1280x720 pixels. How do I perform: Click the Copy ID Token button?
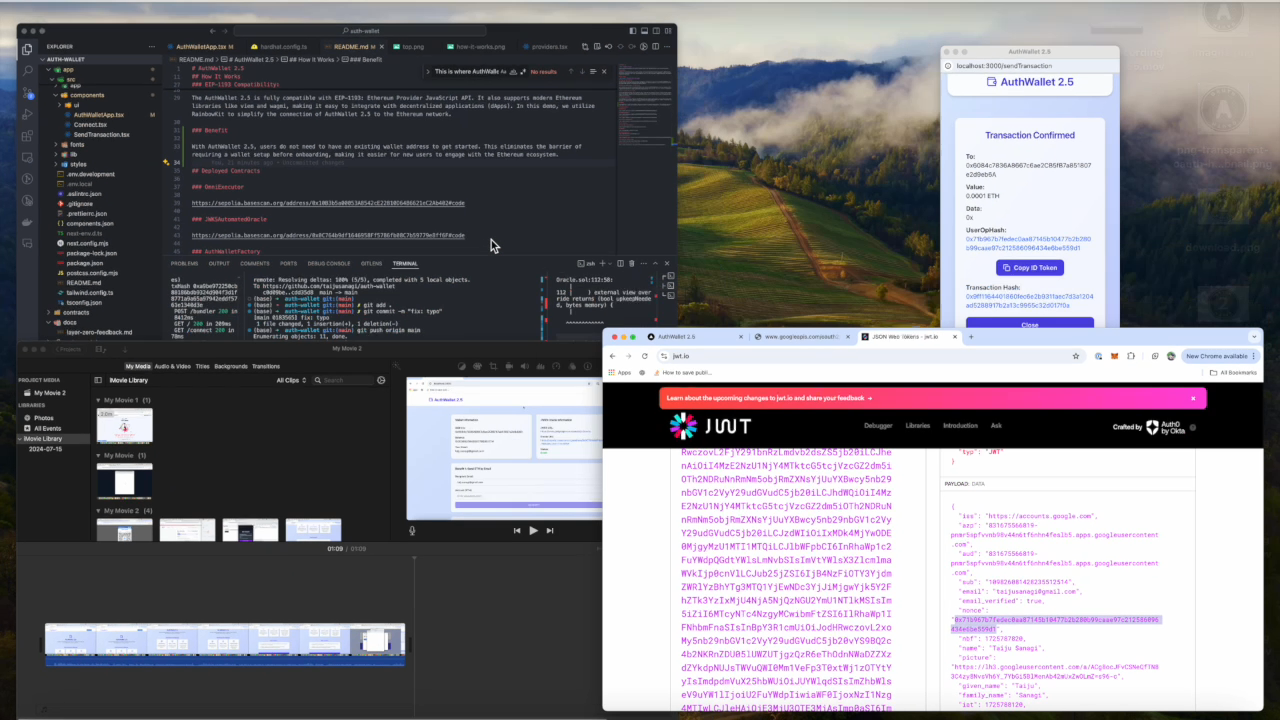coord(1030,268)
